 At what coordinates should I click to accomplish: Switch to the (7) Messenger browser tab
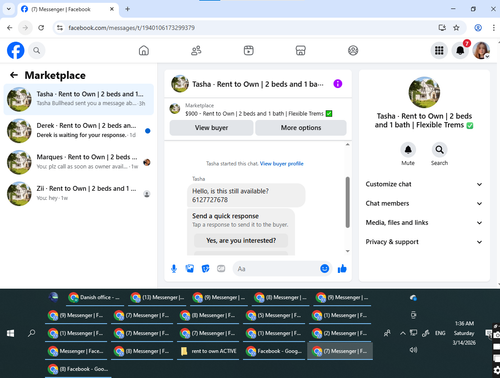click(67, 9)
